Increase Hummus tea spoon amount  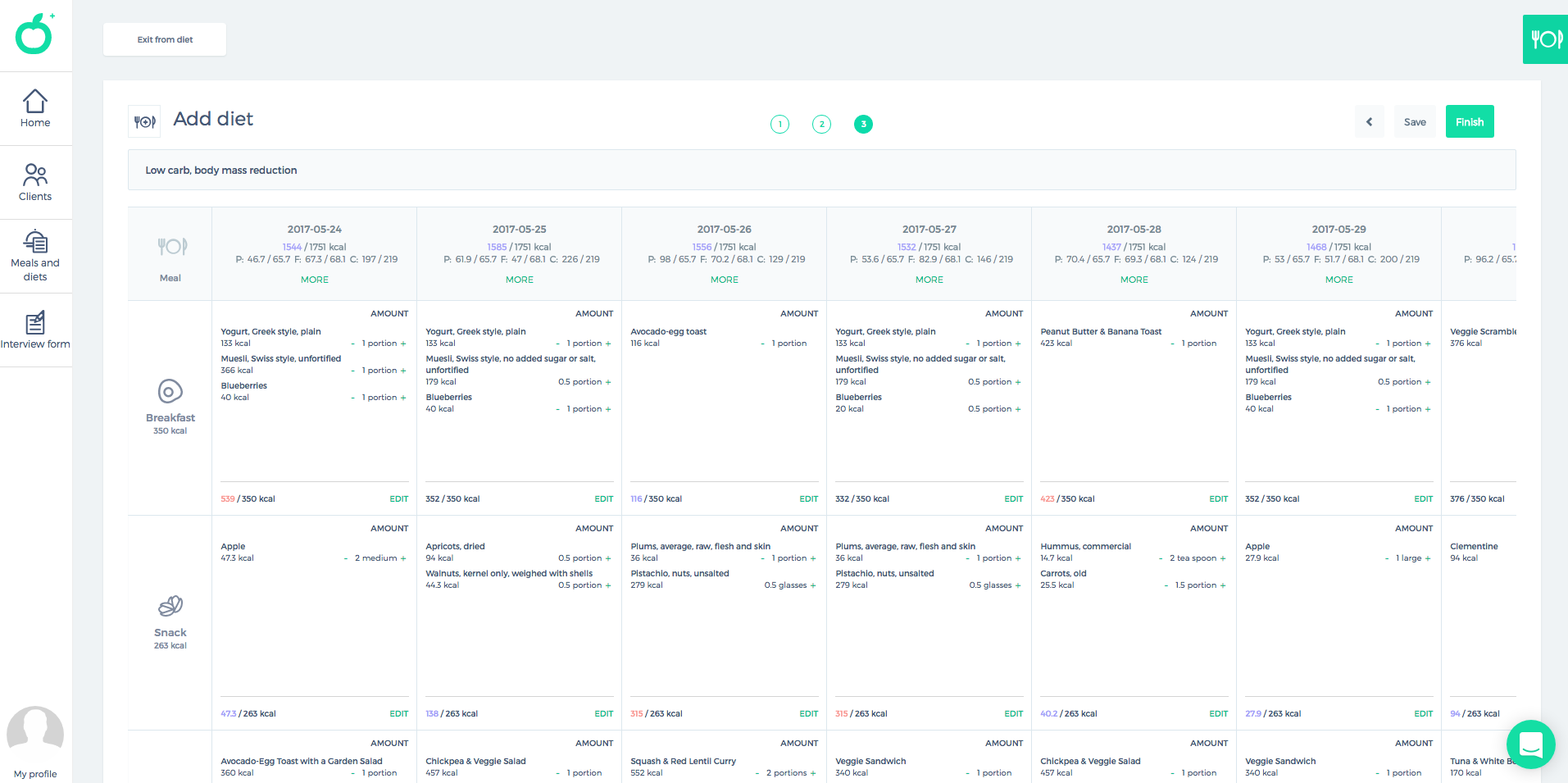[1223, 558]
